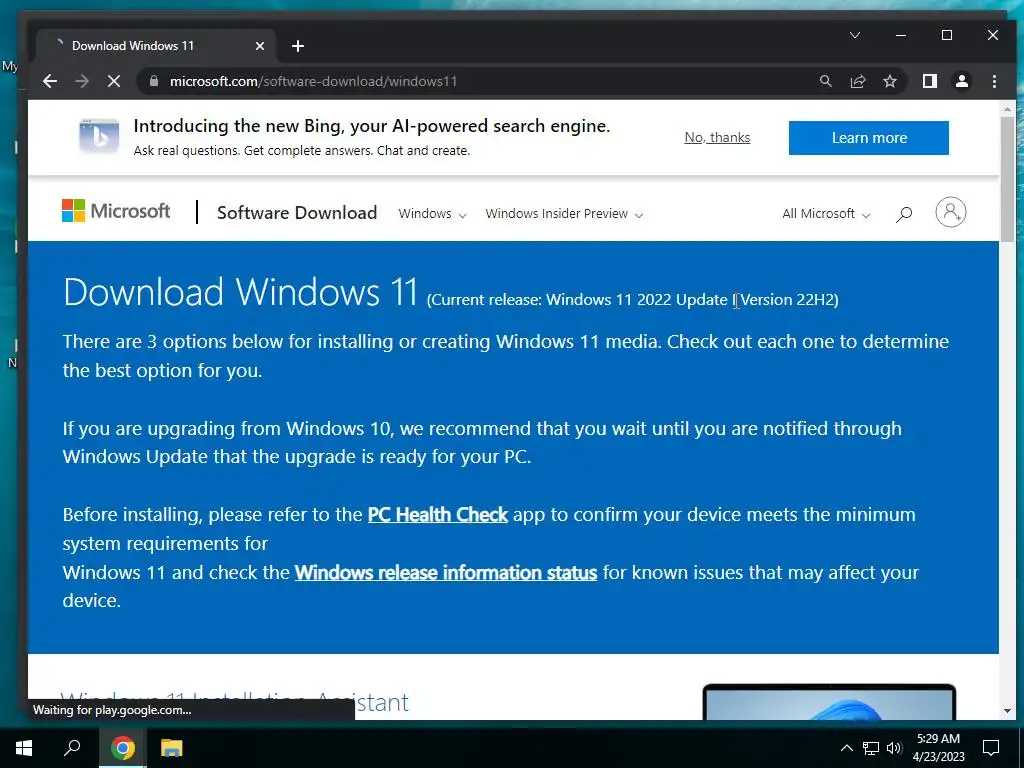
Task: Click the scrollbar up arrow
Action: tap(1007, 108)
